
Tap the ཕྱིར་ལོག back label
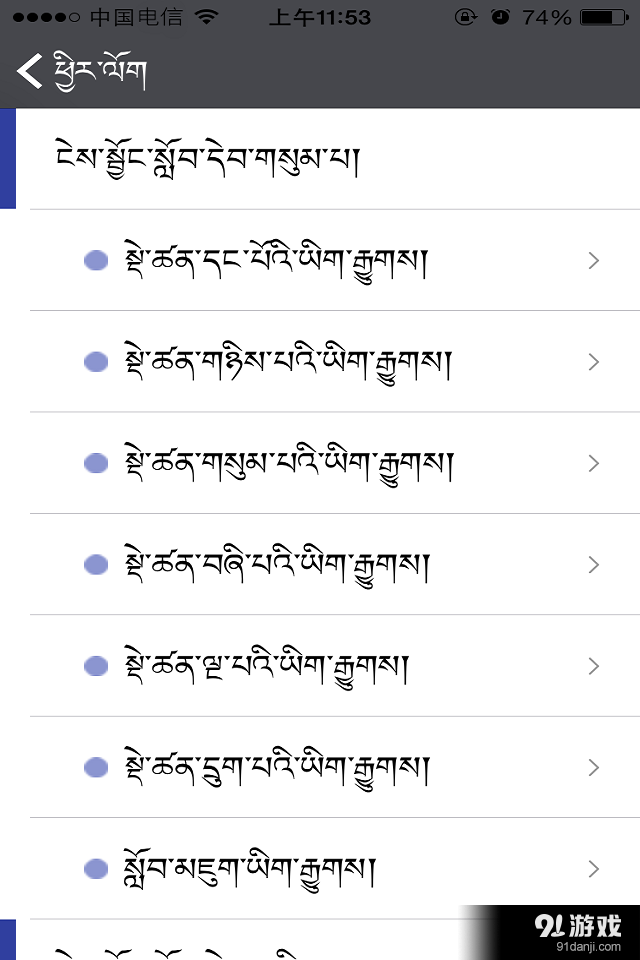click(101, 72)
